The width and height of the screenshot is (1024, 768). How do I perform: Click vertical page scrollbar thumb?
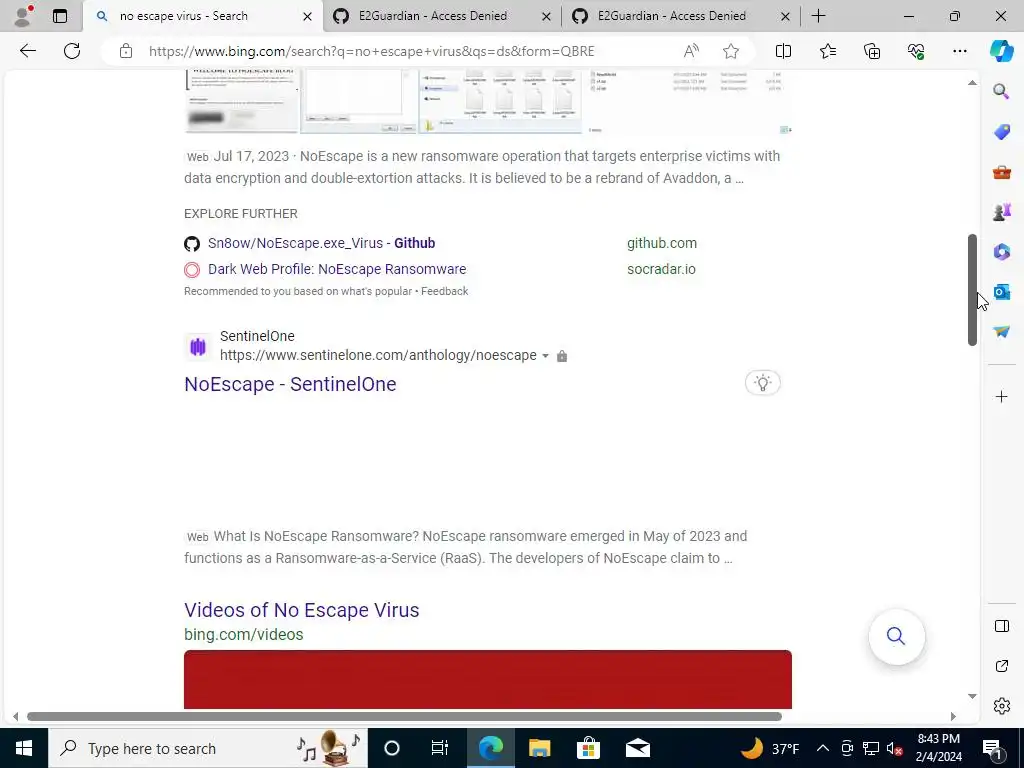(972, 289)
